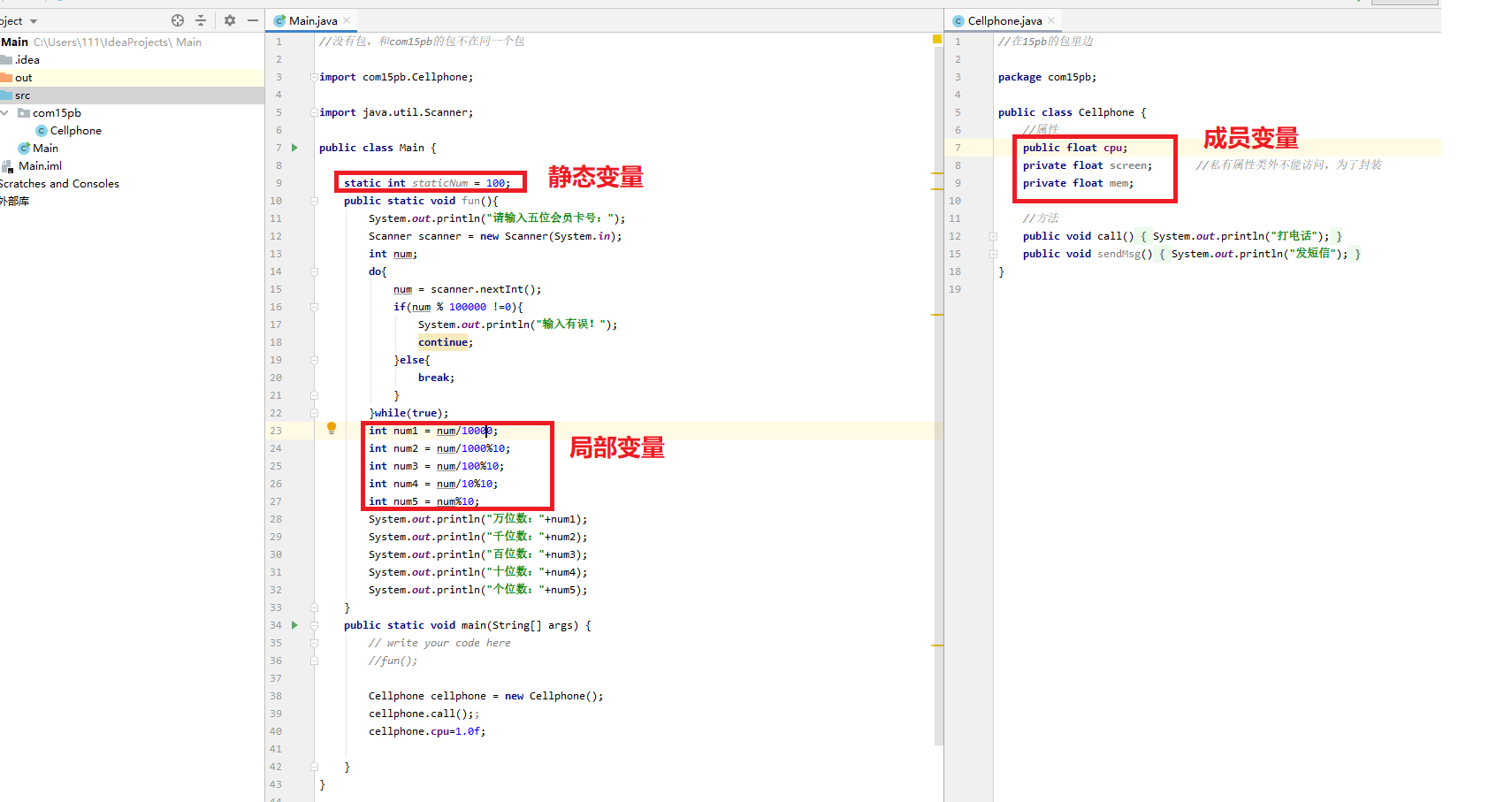Screen dimensions: 1512x802
Task: Click 'public class Cellphone {' declaration
Action: [1073, 112]
